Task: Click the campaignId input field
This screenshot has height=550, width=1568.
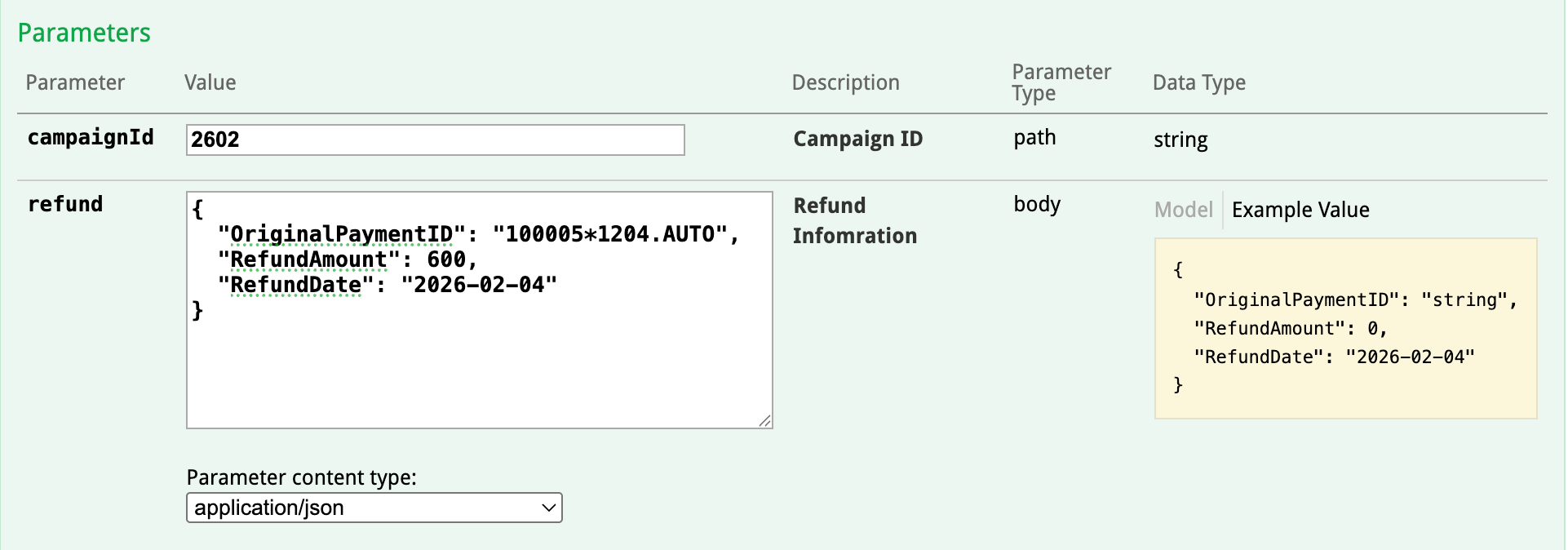Action: pyautogui.click(x=435, y=140)
